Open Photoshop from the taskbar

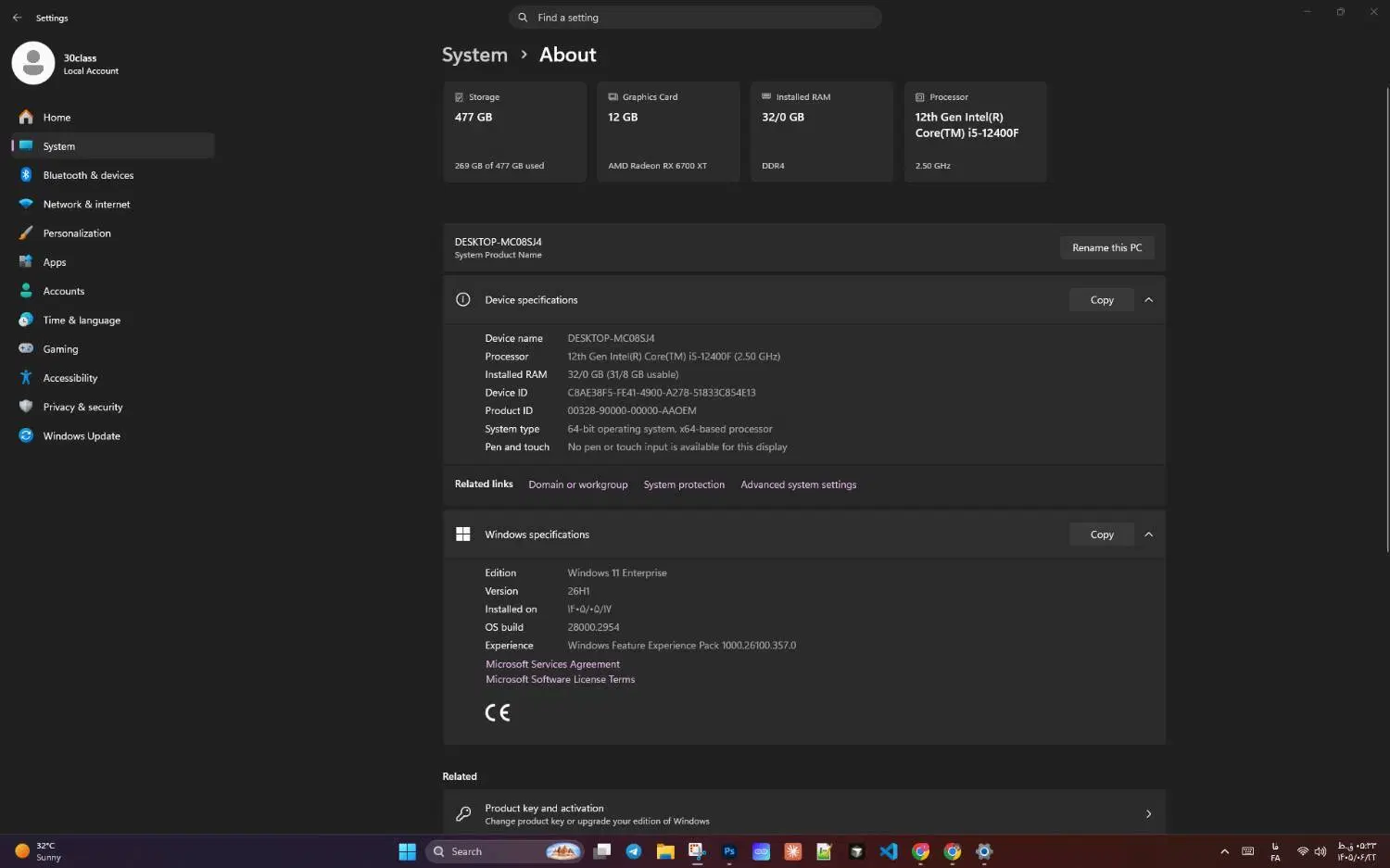pos(729,851)
